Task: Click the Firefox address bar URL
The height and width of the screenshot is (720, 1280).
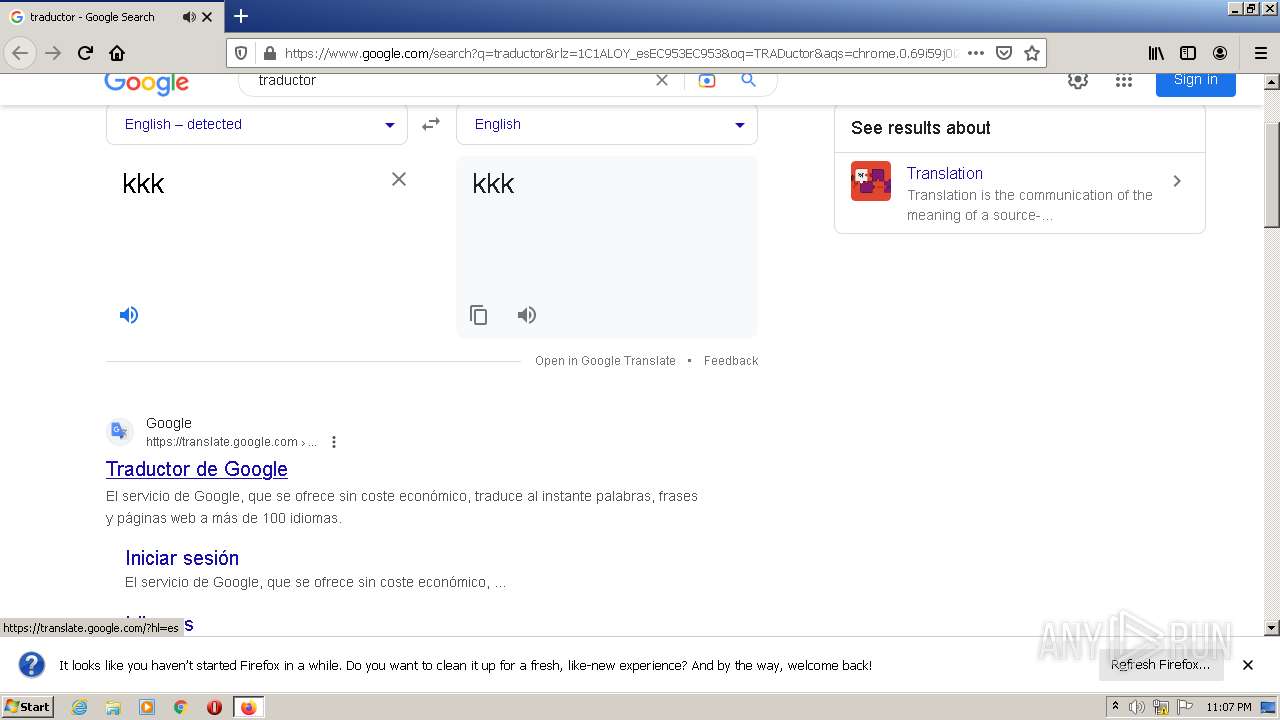Action: tap(620, 53)
